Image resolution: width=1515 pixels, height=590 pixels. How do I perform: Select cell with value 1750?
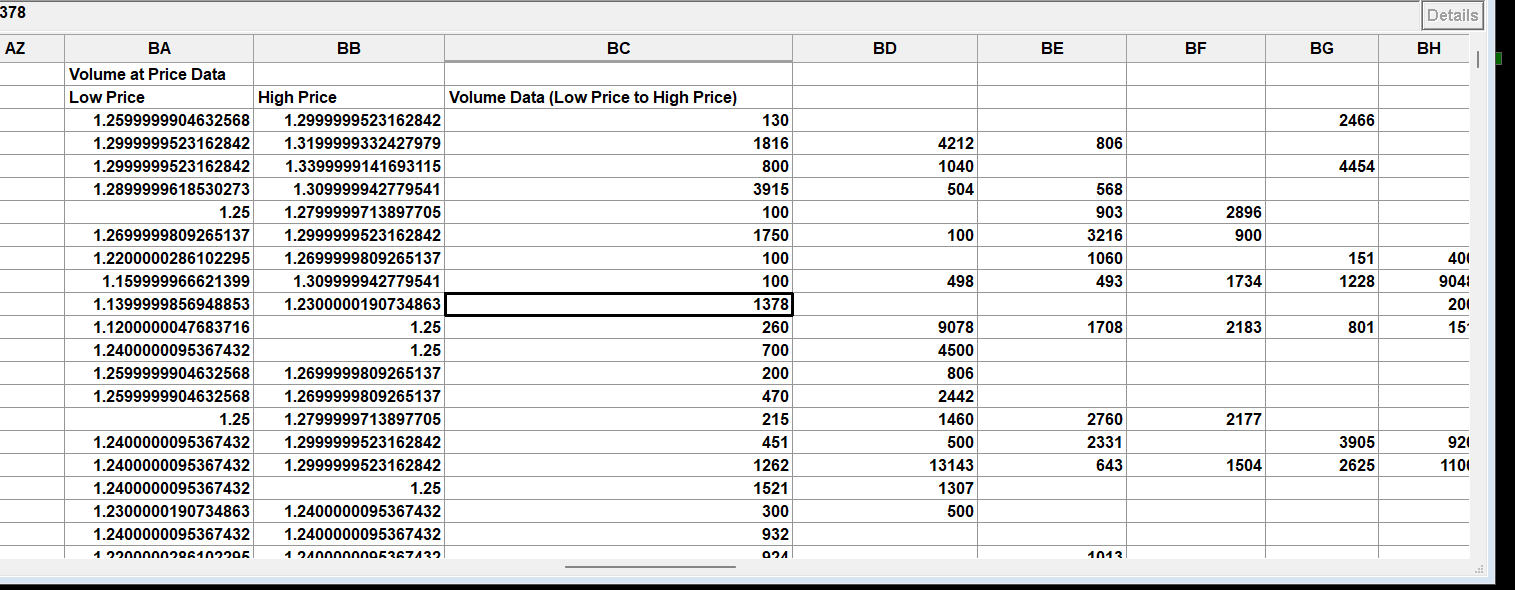[618, 235]
